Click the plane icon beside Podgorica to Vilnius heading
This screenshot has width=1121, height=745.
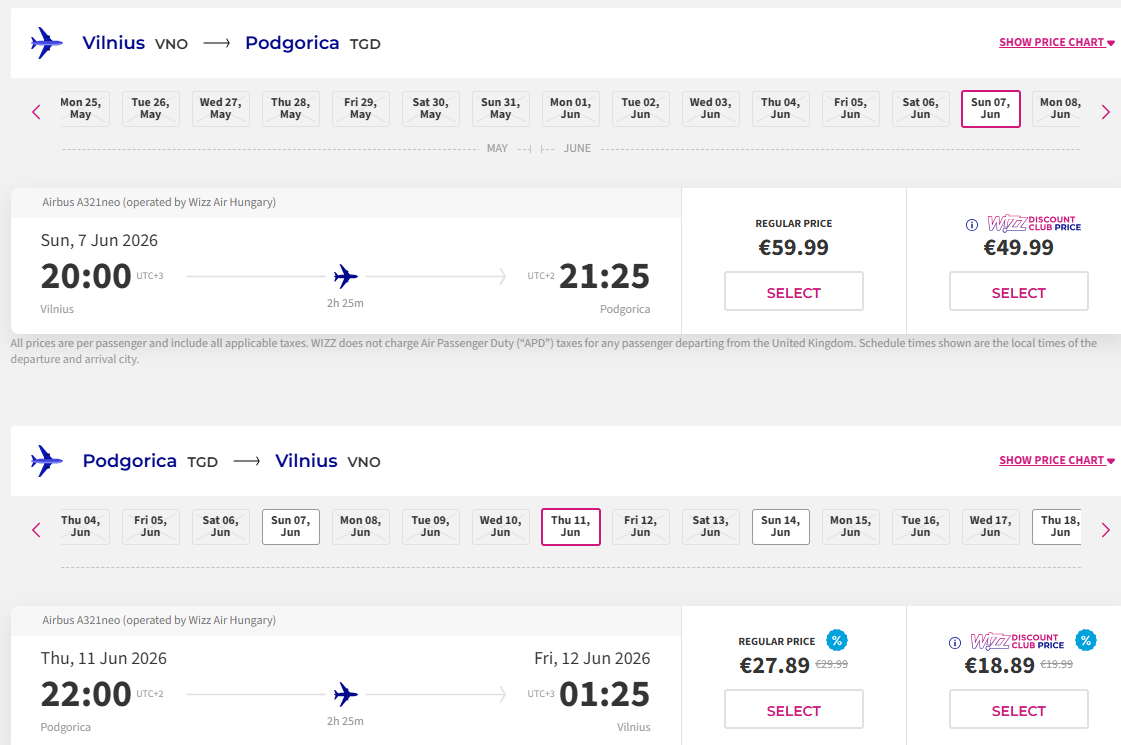click(x=47, y=461)
